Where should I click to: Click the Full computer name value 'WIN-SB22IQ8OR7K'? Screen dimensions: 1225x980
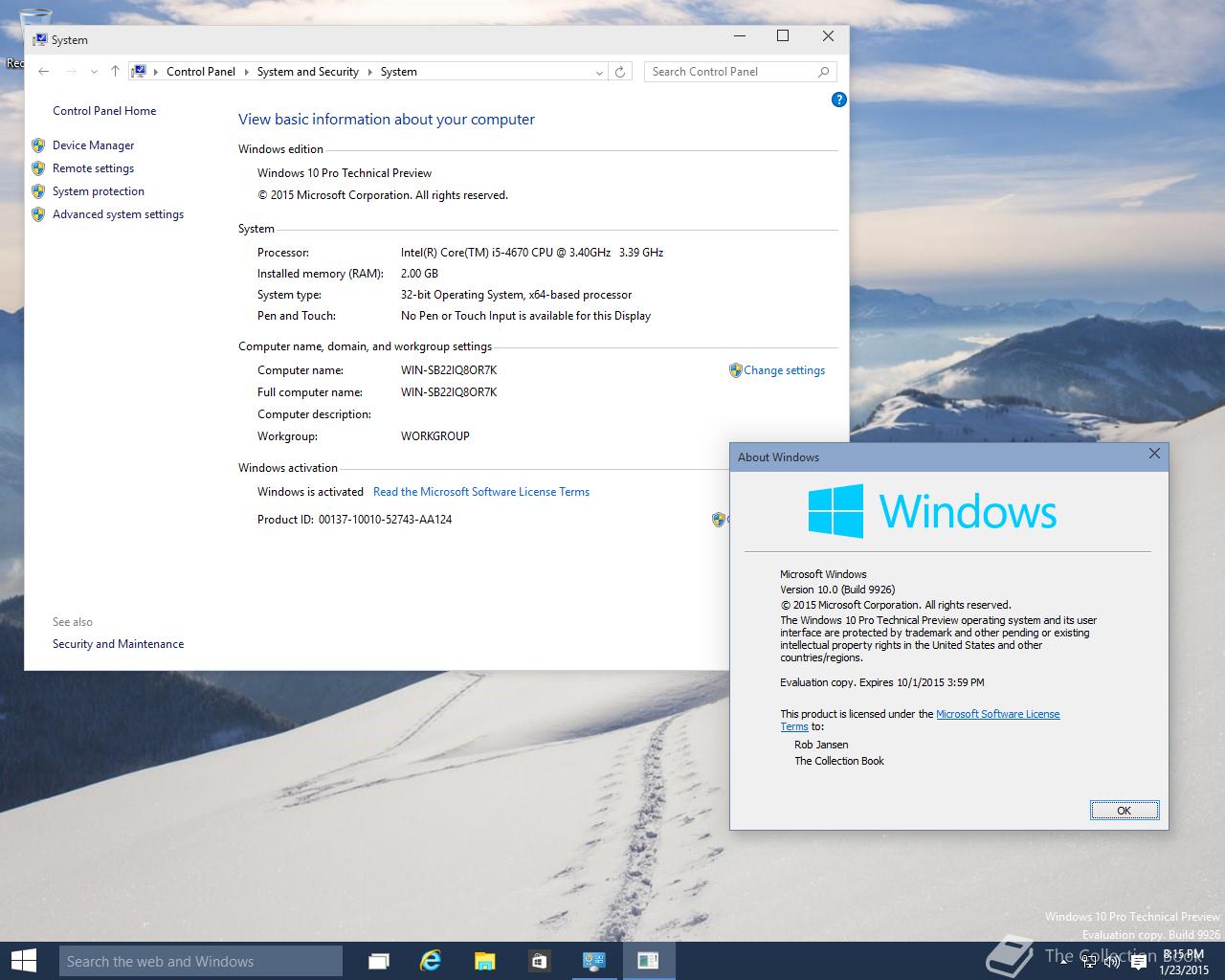click(449, 392)
